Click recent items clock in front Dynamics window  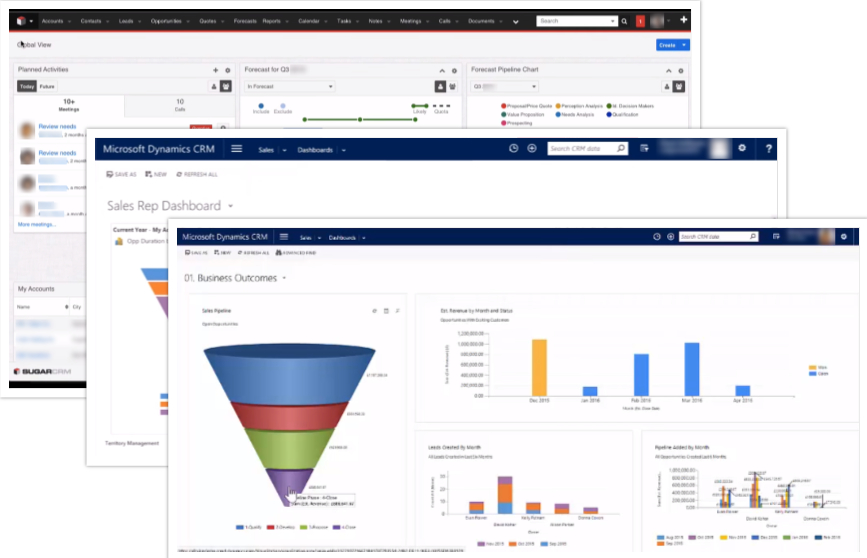click(x=656, y=237)
